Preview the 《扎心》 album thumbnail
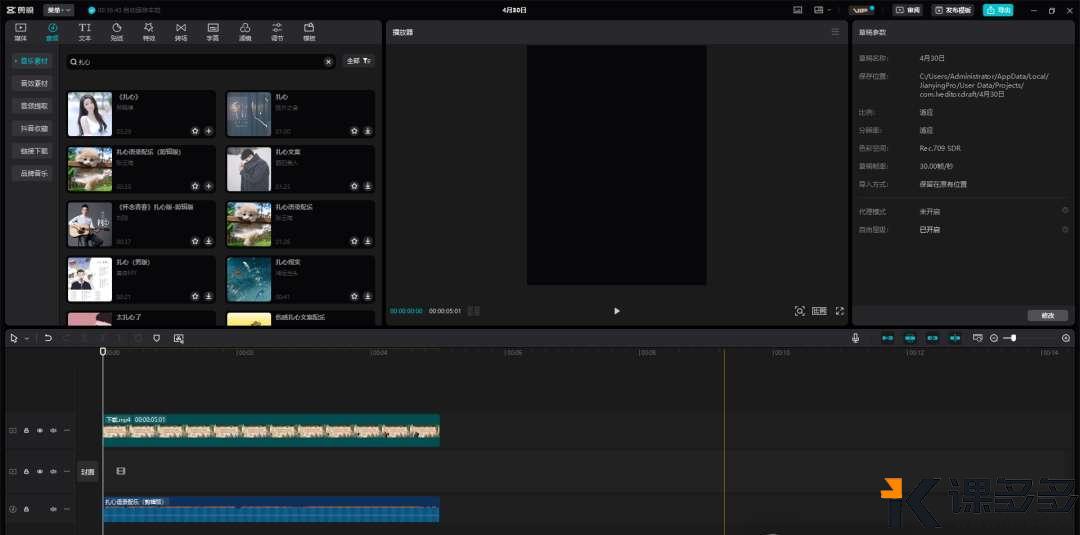The height and width of the screenshot is (535, 1080). pyautogui.click(x=90, y=114)
